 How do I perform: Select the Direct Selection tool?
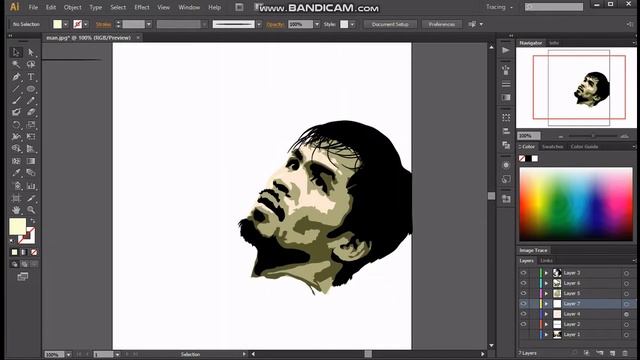point(31,52)
